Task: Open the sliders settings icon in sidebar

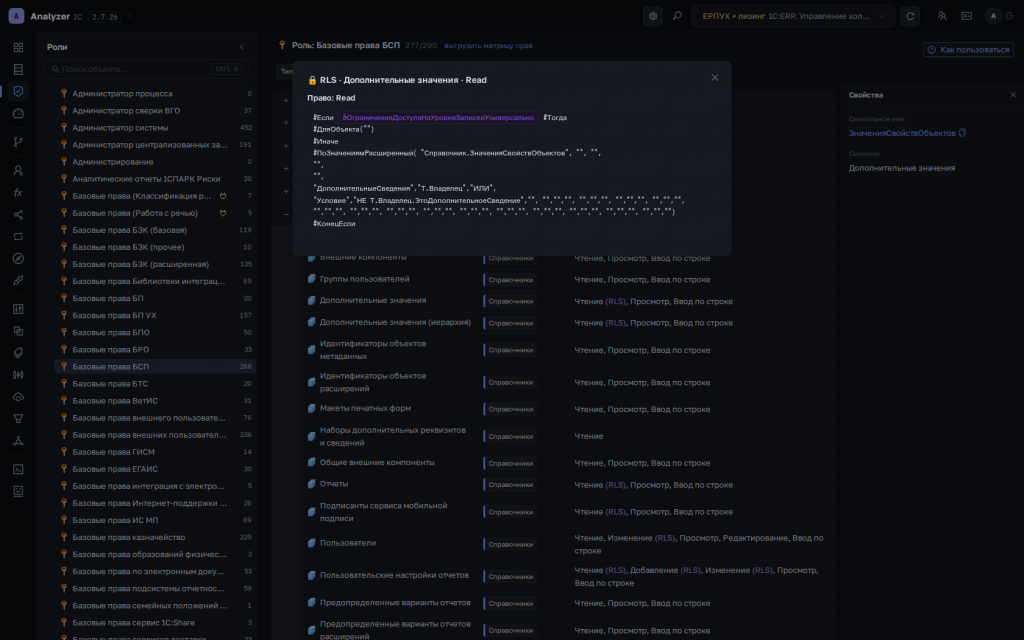Action: point(18,309)
